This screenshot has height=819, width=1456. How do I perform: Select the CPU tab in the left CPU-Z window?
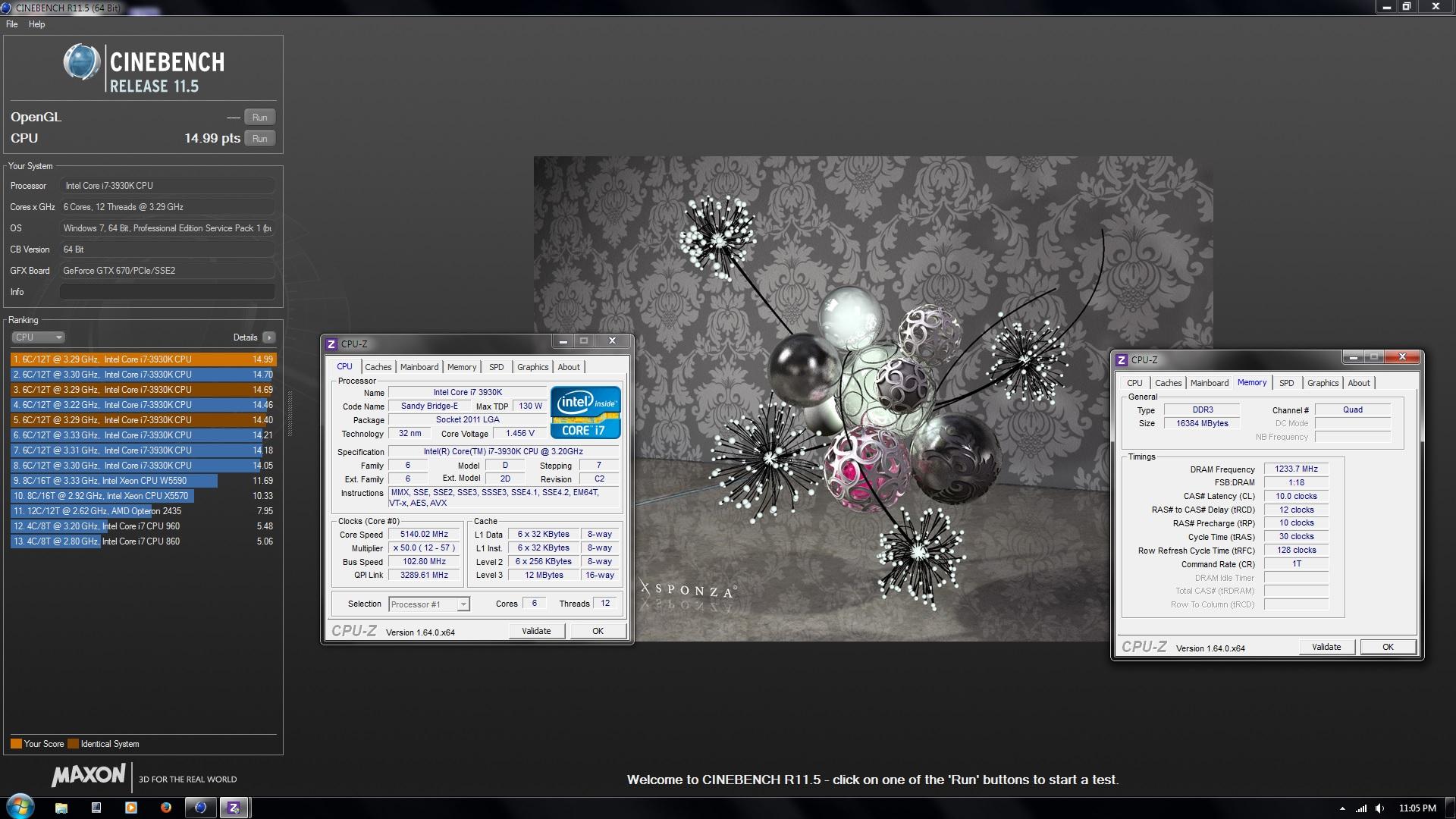tap(344, 366)
